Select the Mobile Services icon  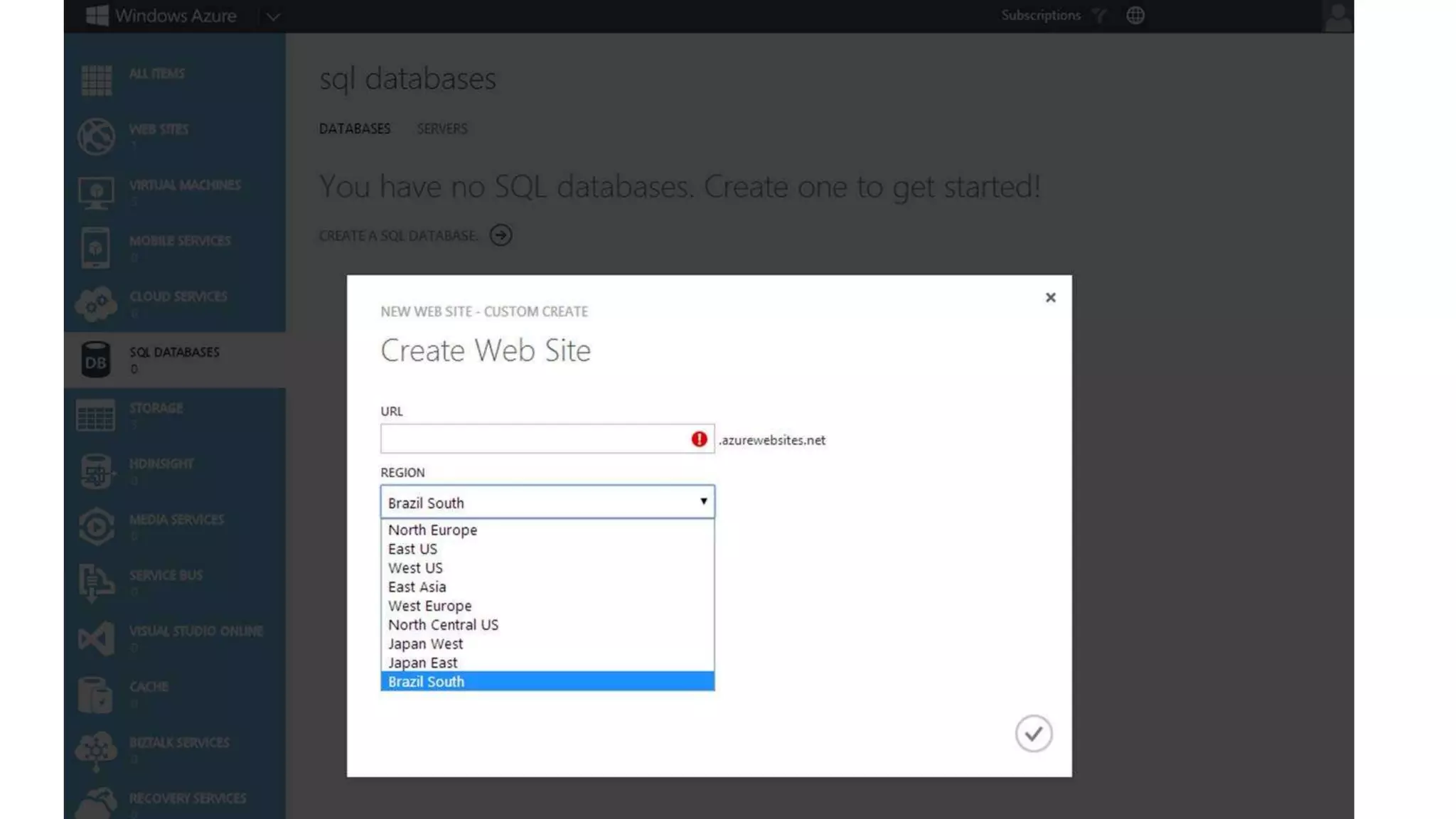coord(96,248)
